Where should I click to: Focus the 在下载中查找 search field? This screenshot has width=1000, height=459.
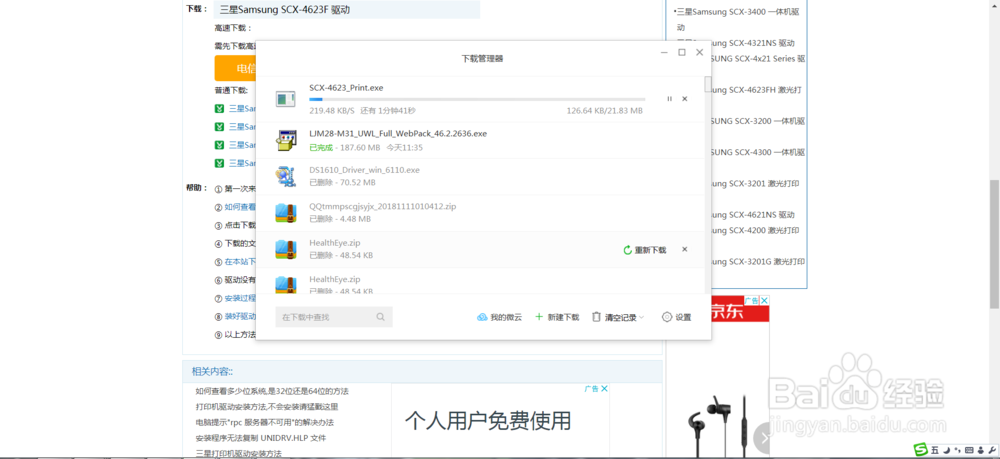[x=334, y=317]
